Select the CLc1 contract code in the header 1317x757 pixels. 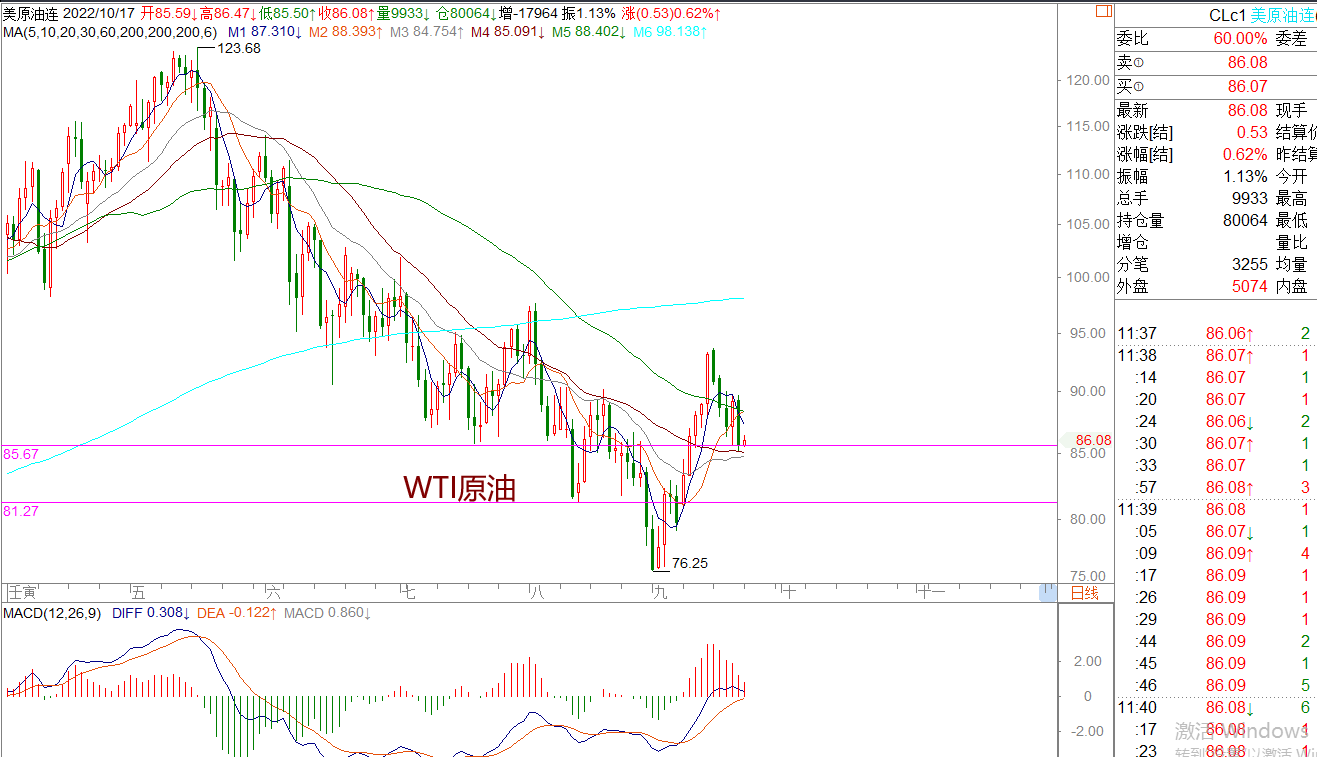coord(1226,15)
